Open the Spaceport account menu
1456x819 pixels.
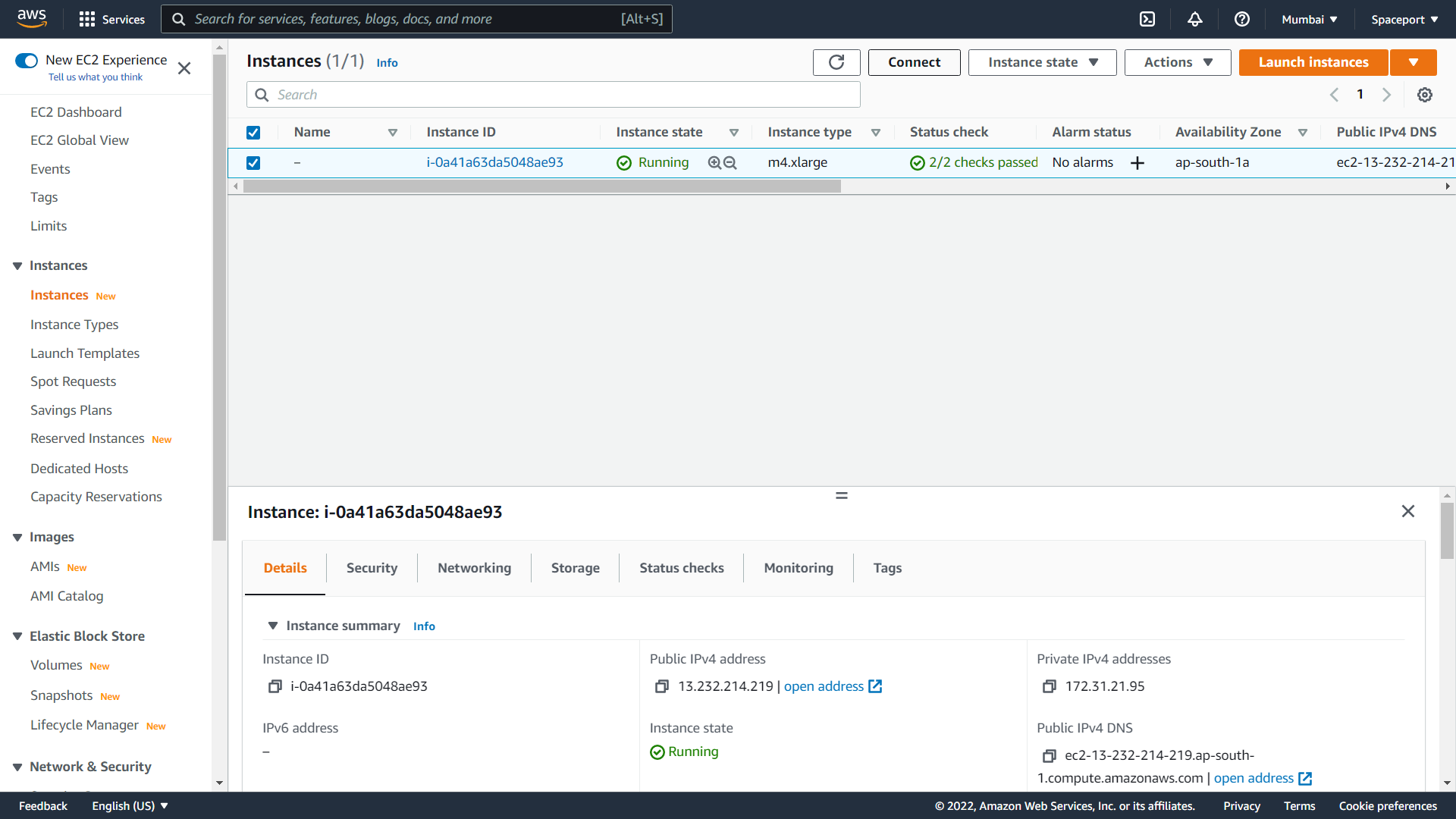1404,19
